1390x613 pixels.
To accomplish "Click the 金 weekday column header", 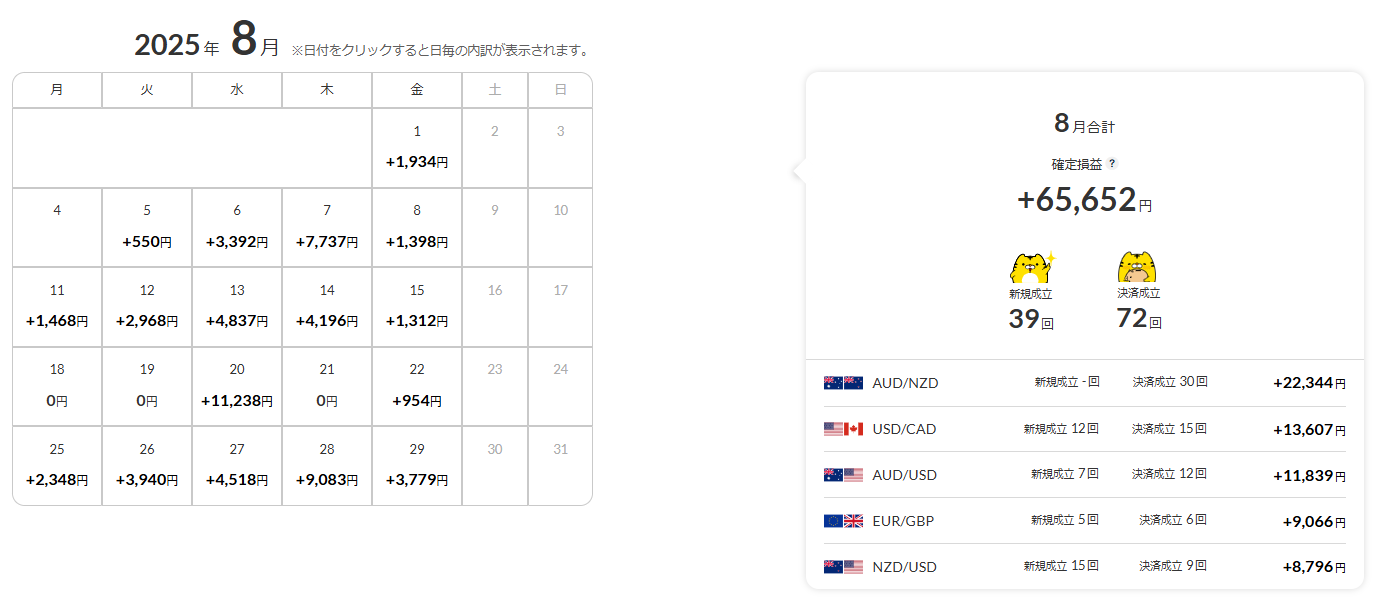I will 417,90.
